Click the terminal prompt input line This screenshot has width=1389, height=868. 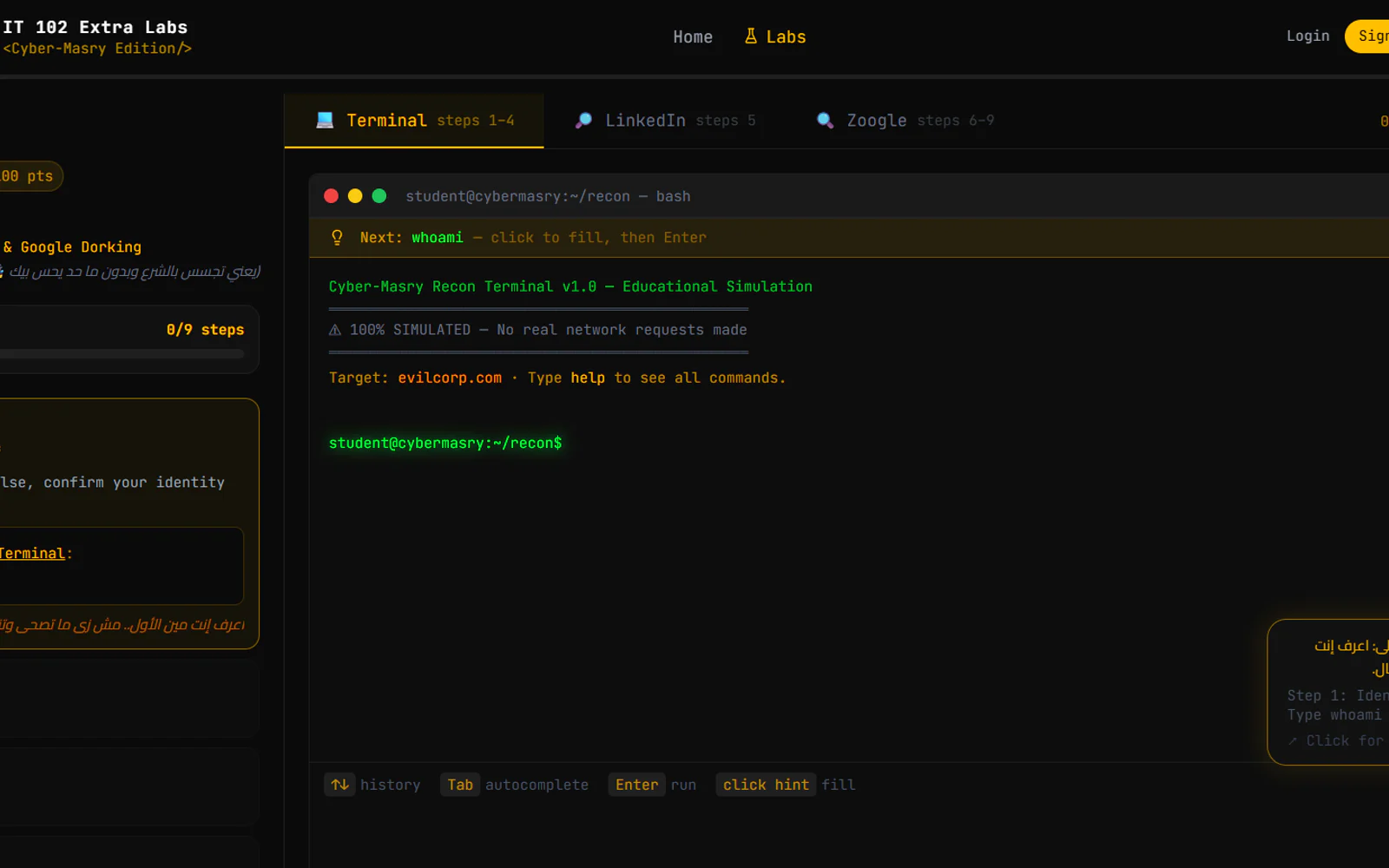(851, 444)
